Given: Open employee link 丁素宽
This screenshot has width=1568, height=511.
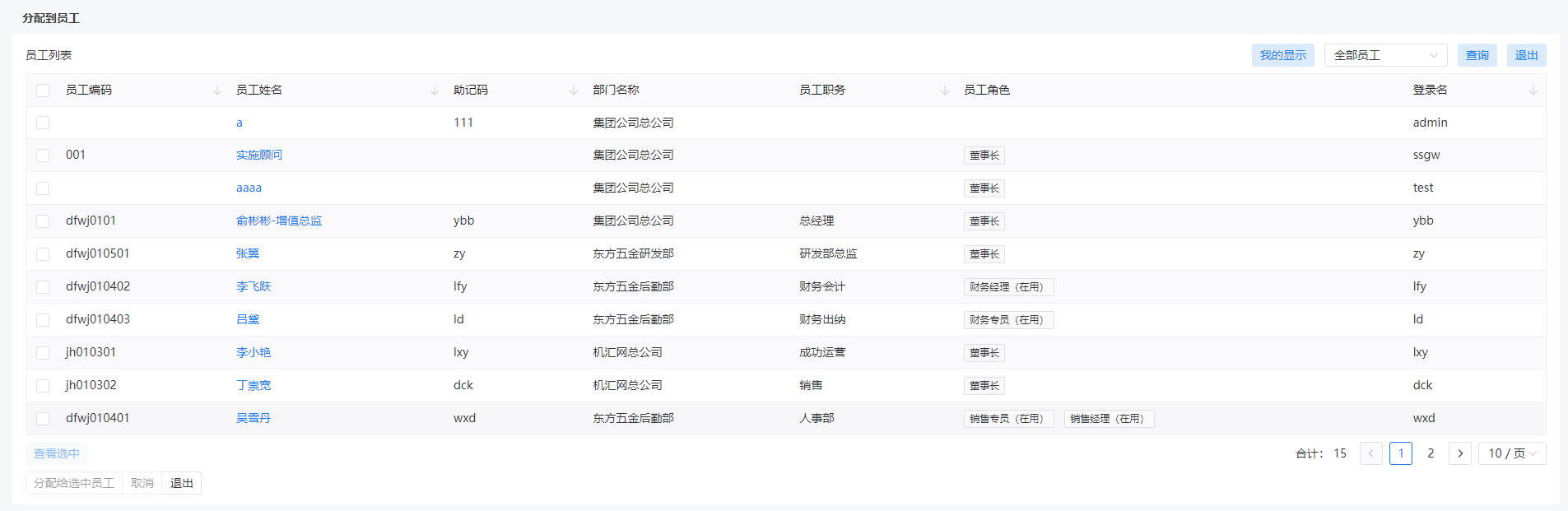Looking at the screenshot, I should click(x=254, y=385).
